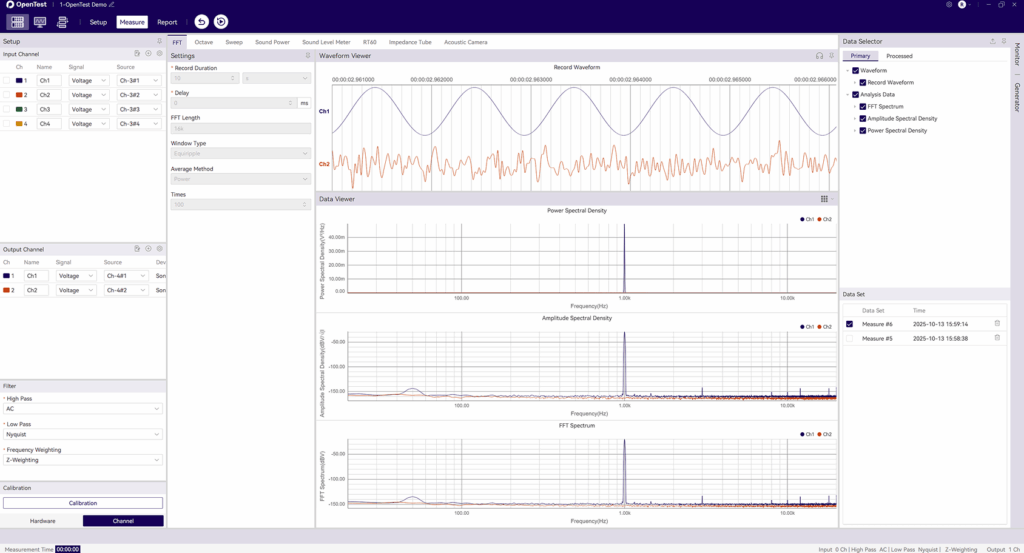Open Ch1 input Source dropdown
The width and height of the screenshot is (1024, 553).
pyautogui.click(x=139, y=80)
